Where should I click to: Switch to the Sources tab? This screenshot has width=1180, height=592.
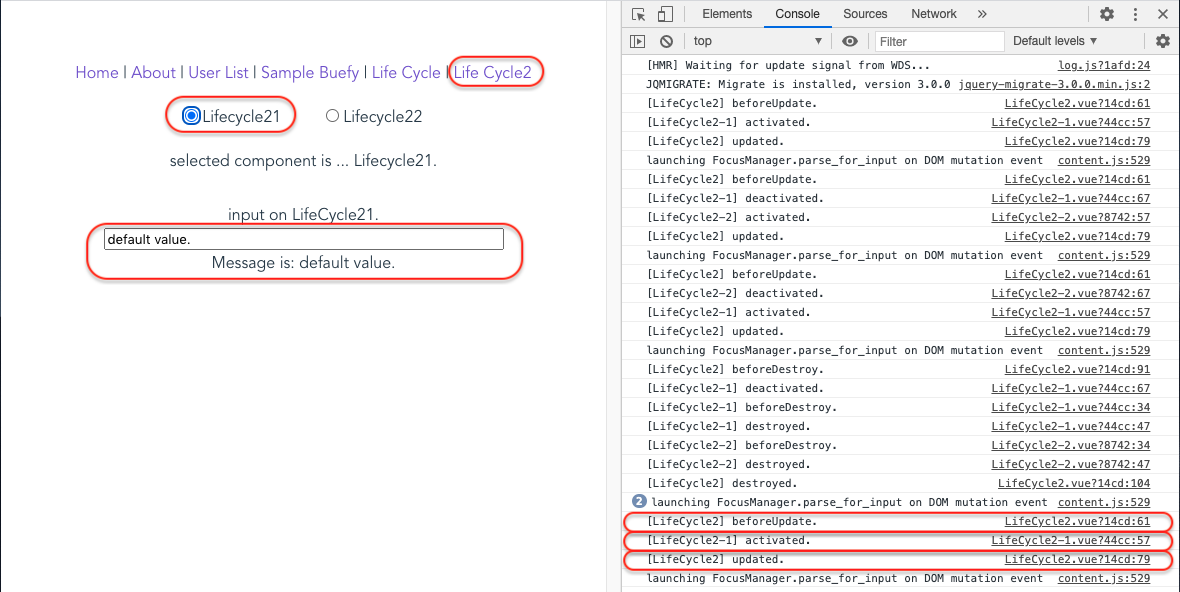coord(865,14)
